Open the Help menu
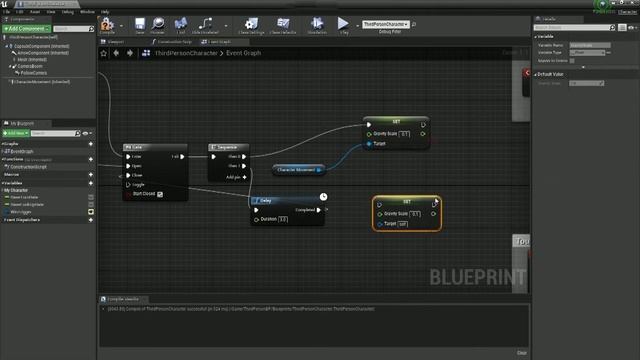 tap(105, 12)
